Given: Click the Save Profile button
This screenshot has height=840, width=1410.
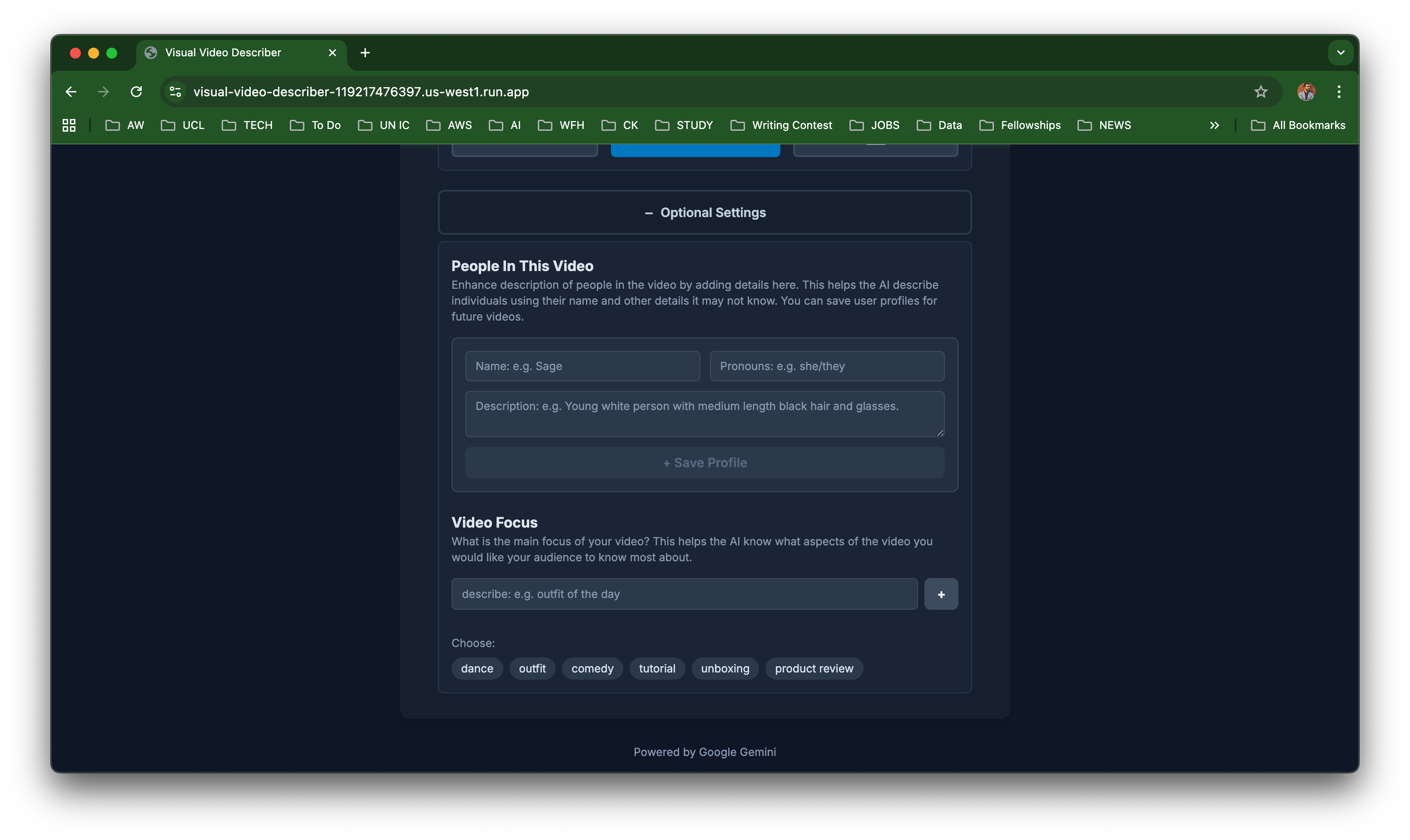Looking at the screenshot, I should tap(705, 462).
